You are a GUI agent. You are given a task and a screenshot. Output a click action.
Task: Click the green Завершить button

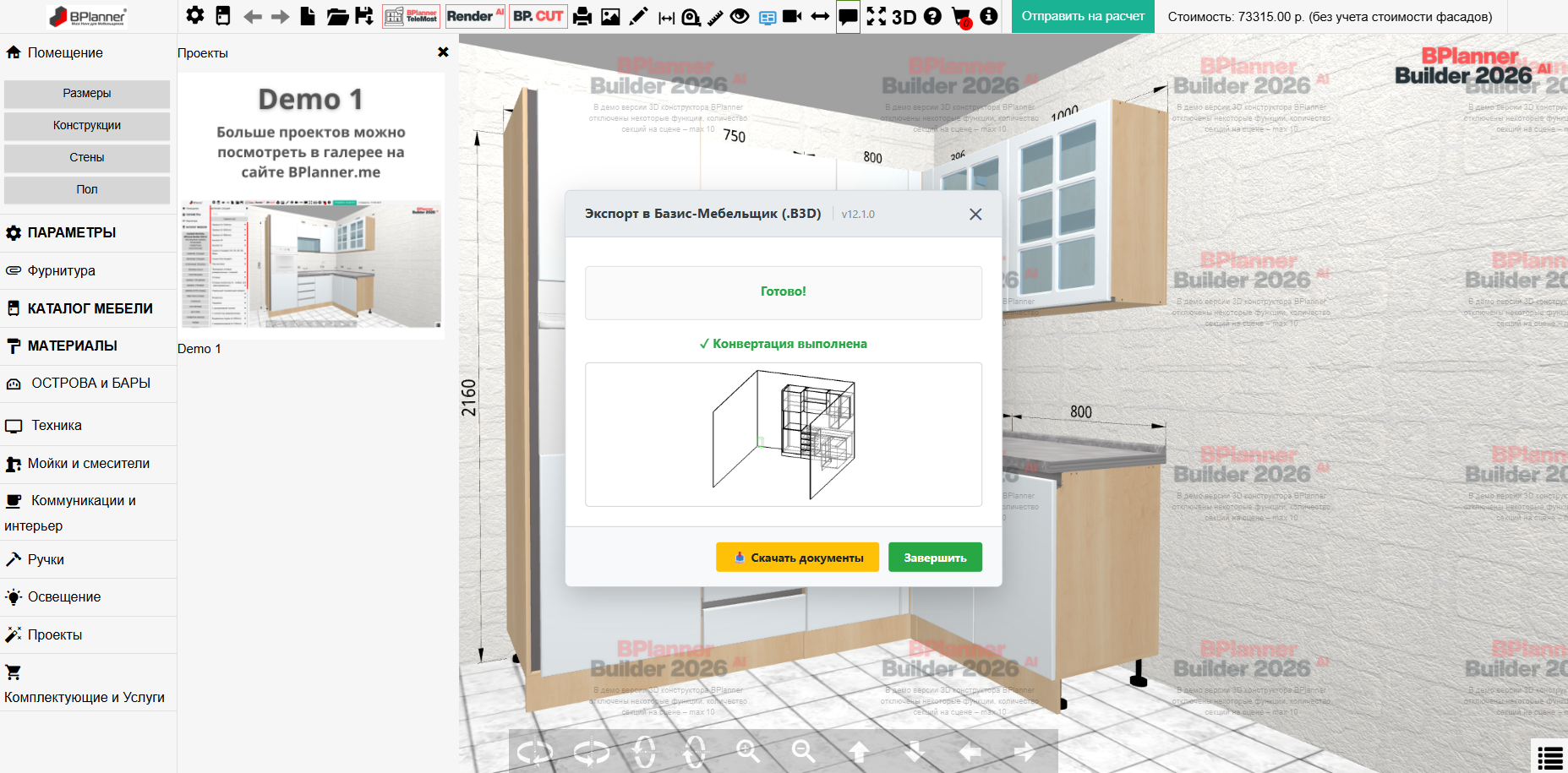tap(935, 558)
